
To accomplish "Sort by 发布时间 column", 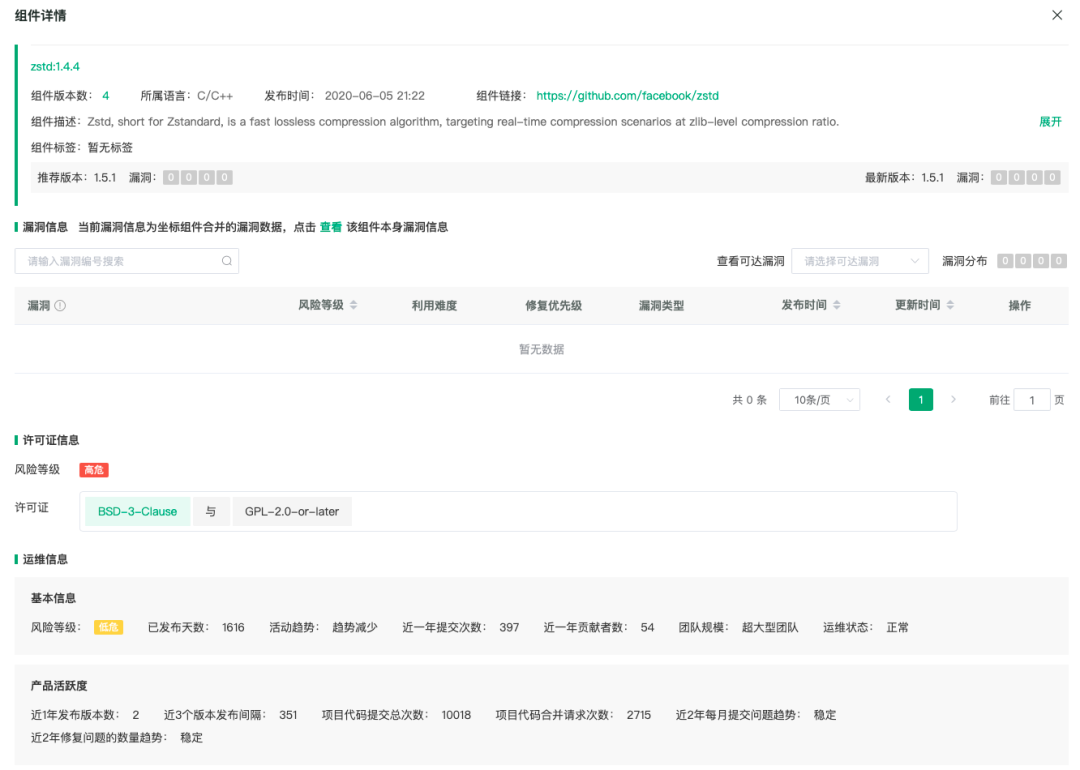I will 837,305.
